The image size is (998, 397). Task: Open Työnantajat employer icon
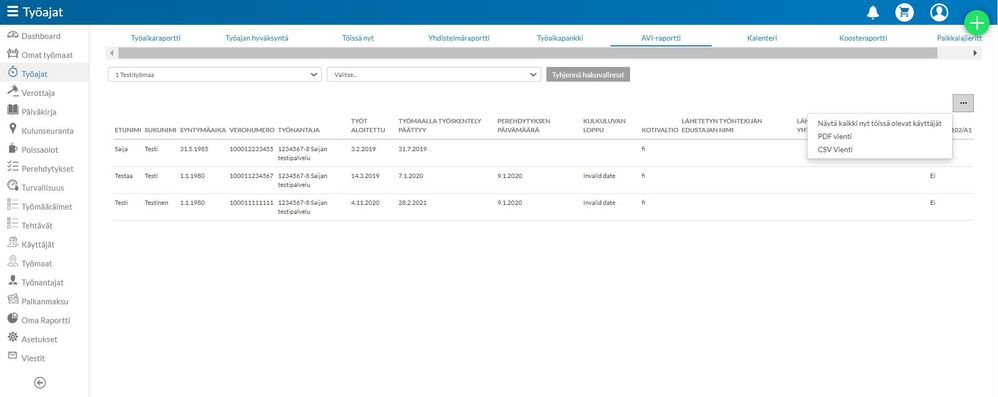[13, 281]
